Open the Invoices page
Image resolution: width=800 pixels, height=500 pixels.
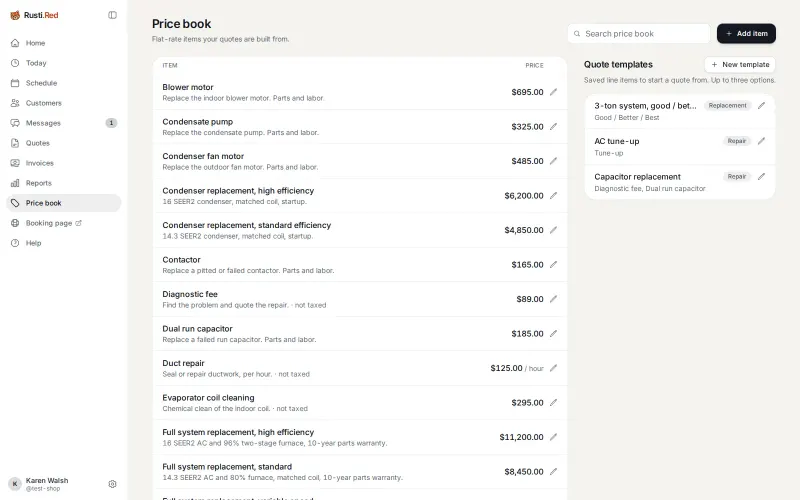coord(64,163)
